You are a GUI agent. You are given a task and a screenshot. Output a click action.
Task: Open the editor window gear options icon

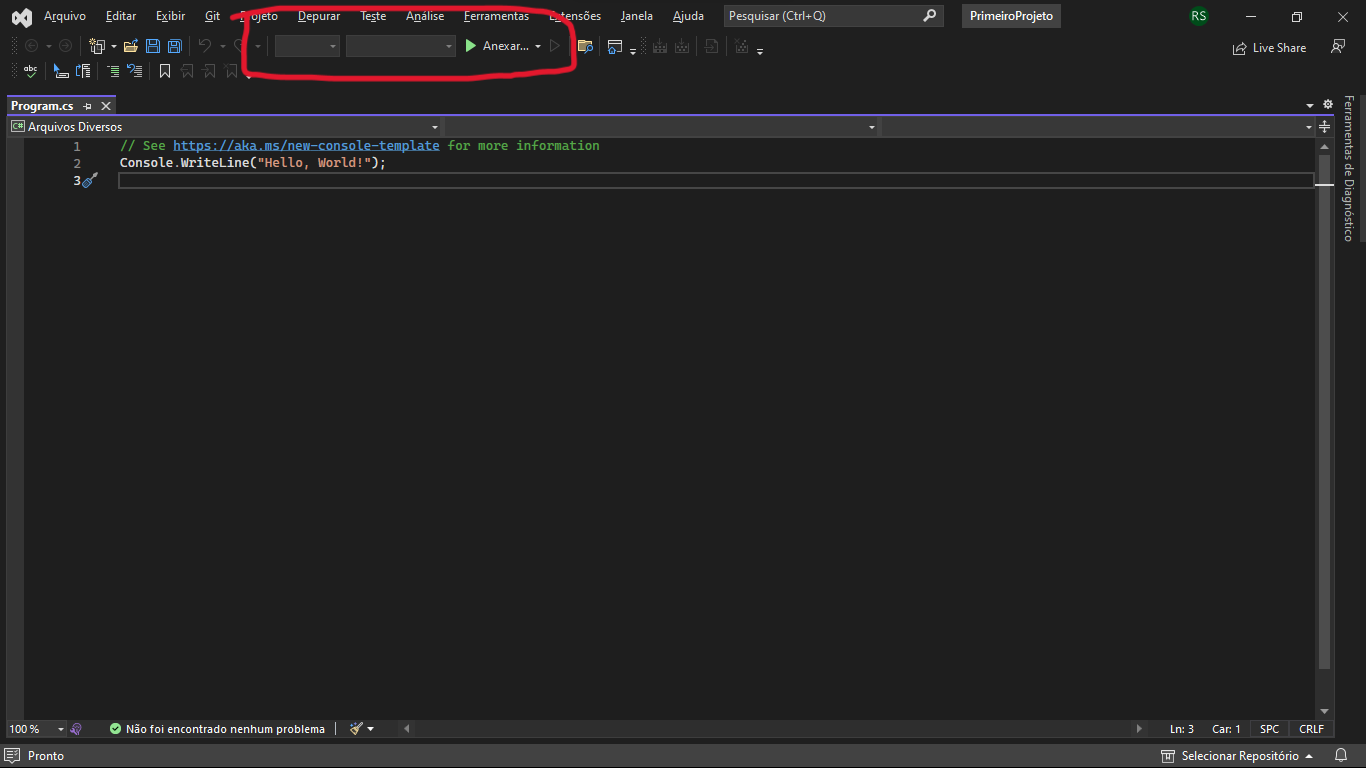[x=1328, y=104]
